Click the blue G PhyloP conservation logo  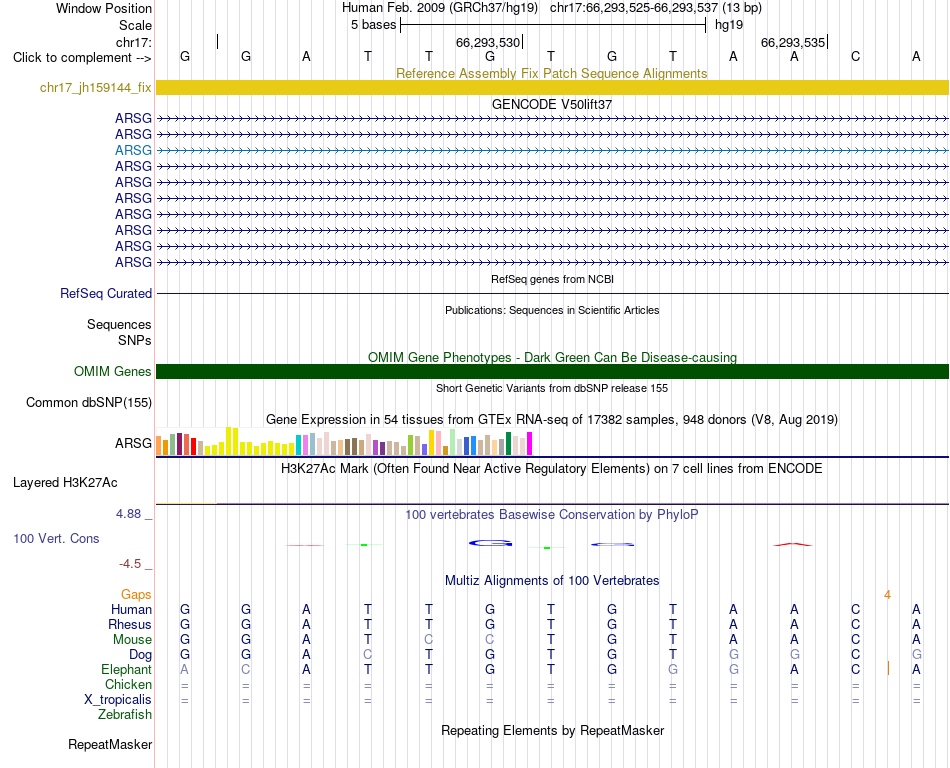(490, 543)
